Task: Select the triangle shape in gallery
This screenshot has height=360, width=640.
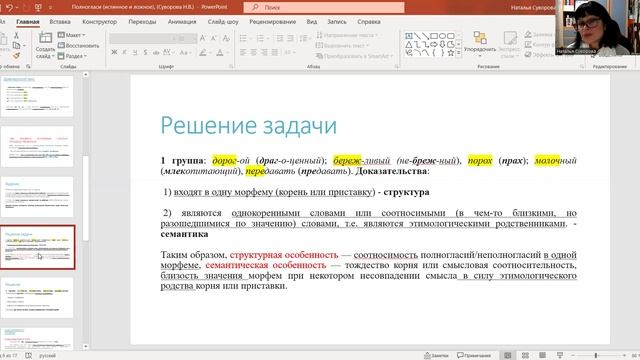Action: pyautogui.click(x=409, y=44)
